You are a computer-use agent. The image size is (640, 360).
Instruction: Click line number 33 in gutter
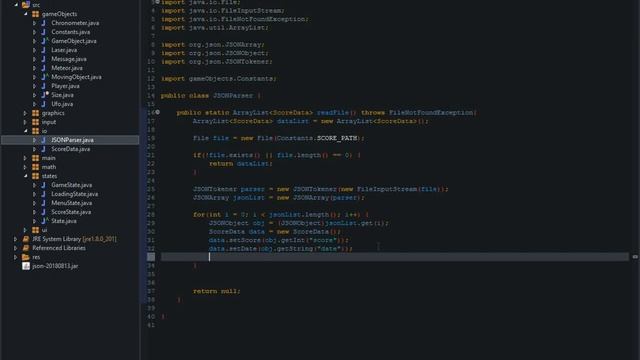coord(151,257)
